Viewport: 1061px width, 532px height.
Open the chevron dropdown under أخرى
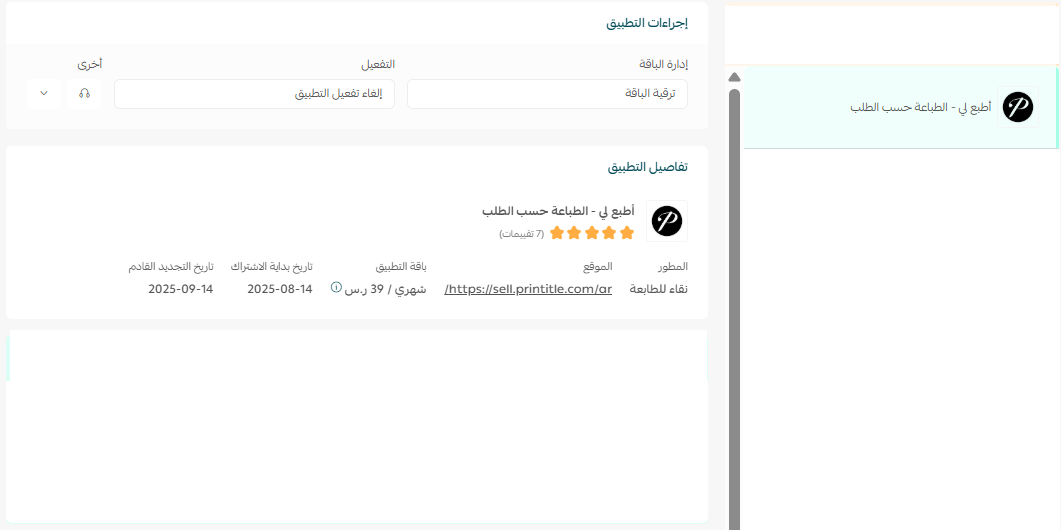[x=44, y=93]
